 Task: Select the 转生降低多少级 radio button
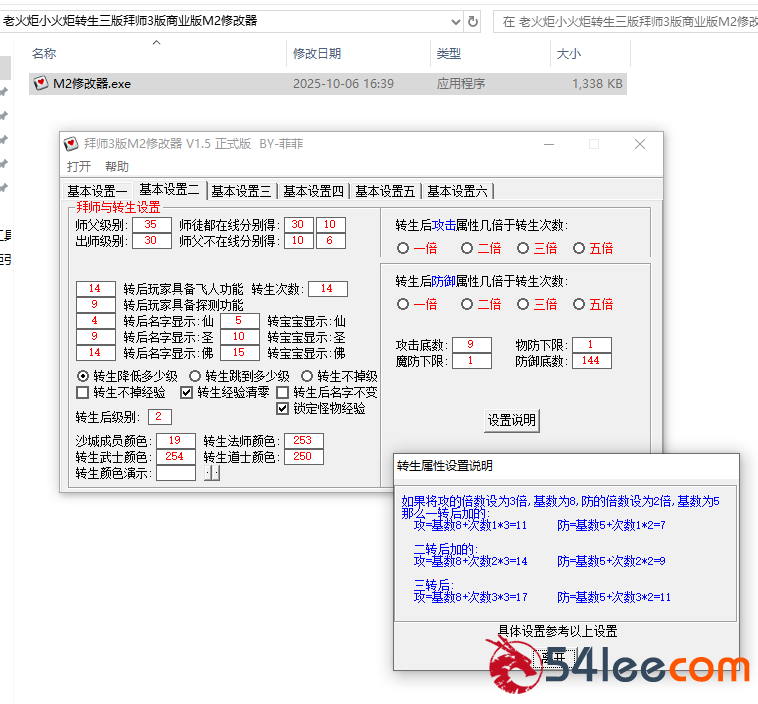click(x=83, y=376)
